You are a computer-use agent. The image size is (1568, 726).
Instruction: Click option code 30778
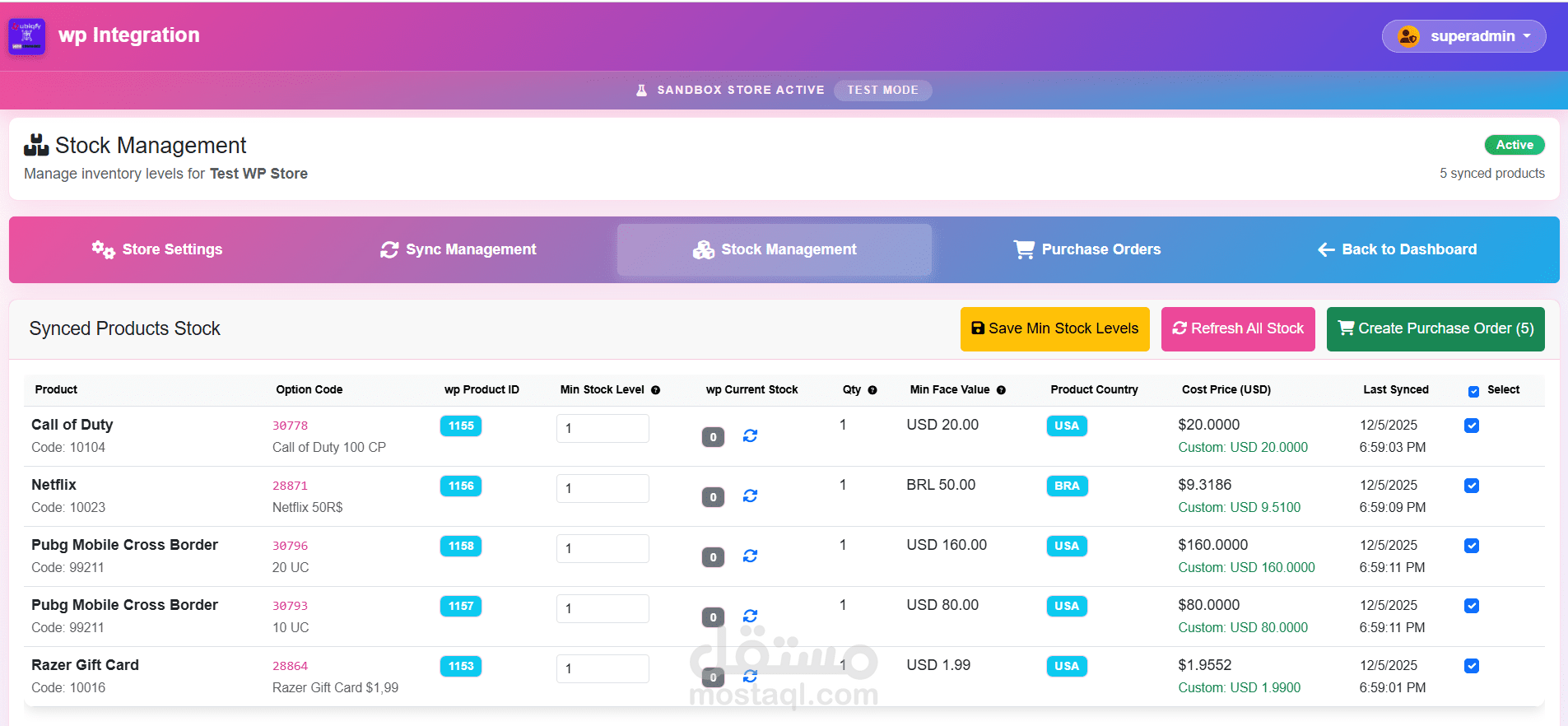tap(290, 426)
